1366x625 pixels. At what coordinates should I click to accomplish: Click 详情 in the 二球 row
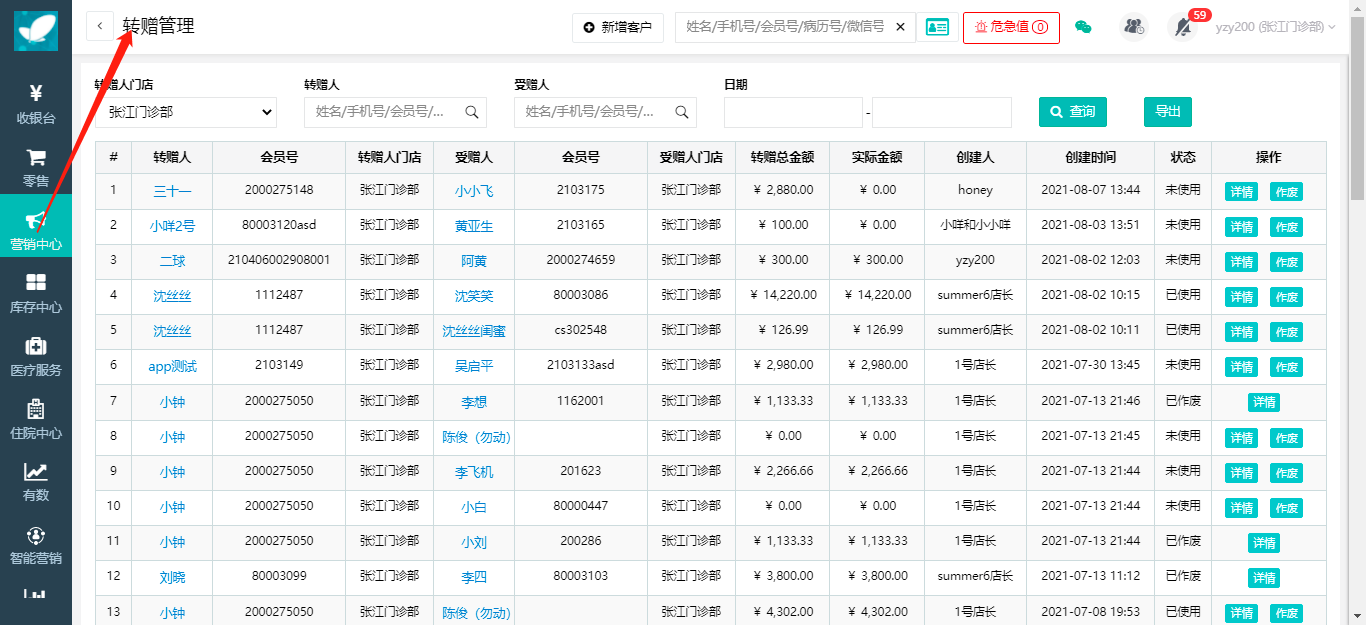1241,262
